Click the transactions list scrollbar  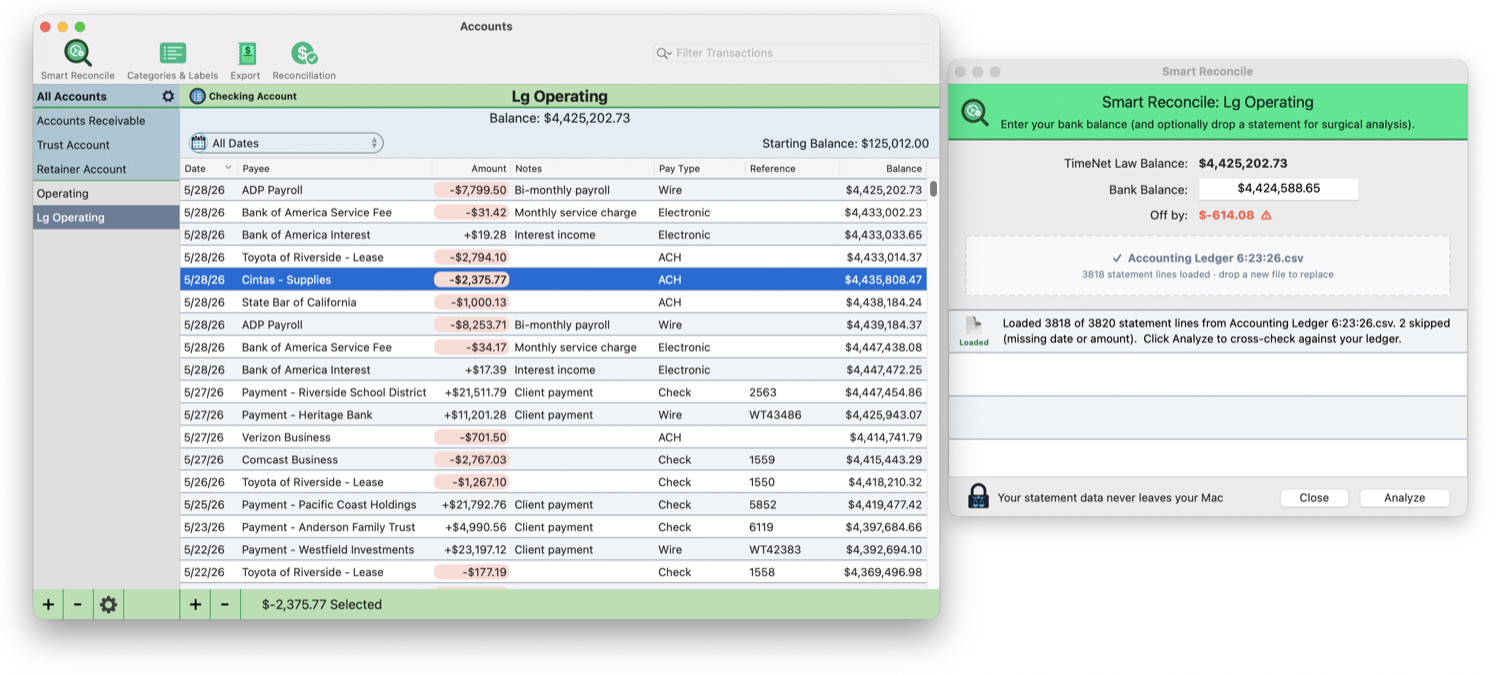(933, 188)
